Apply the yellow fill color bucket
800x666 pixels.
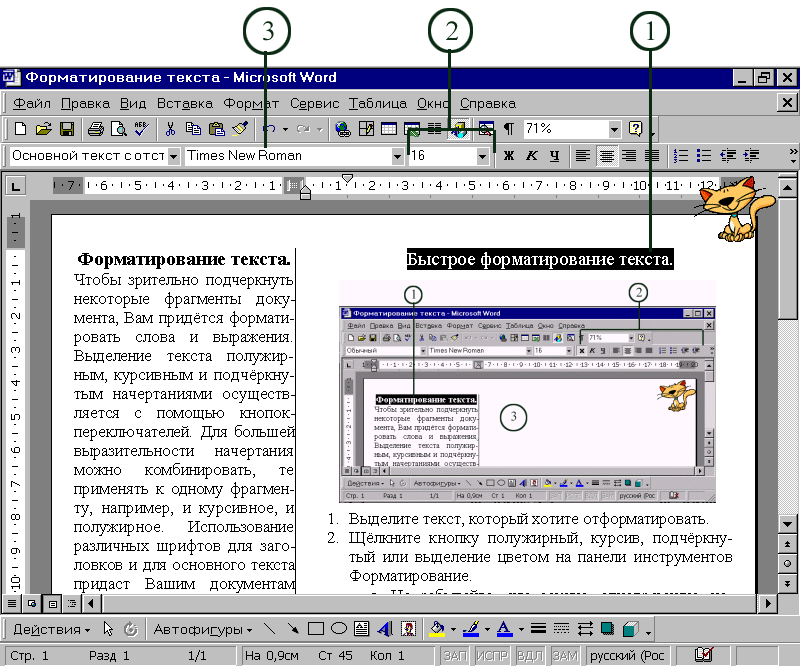coord(437,629)
